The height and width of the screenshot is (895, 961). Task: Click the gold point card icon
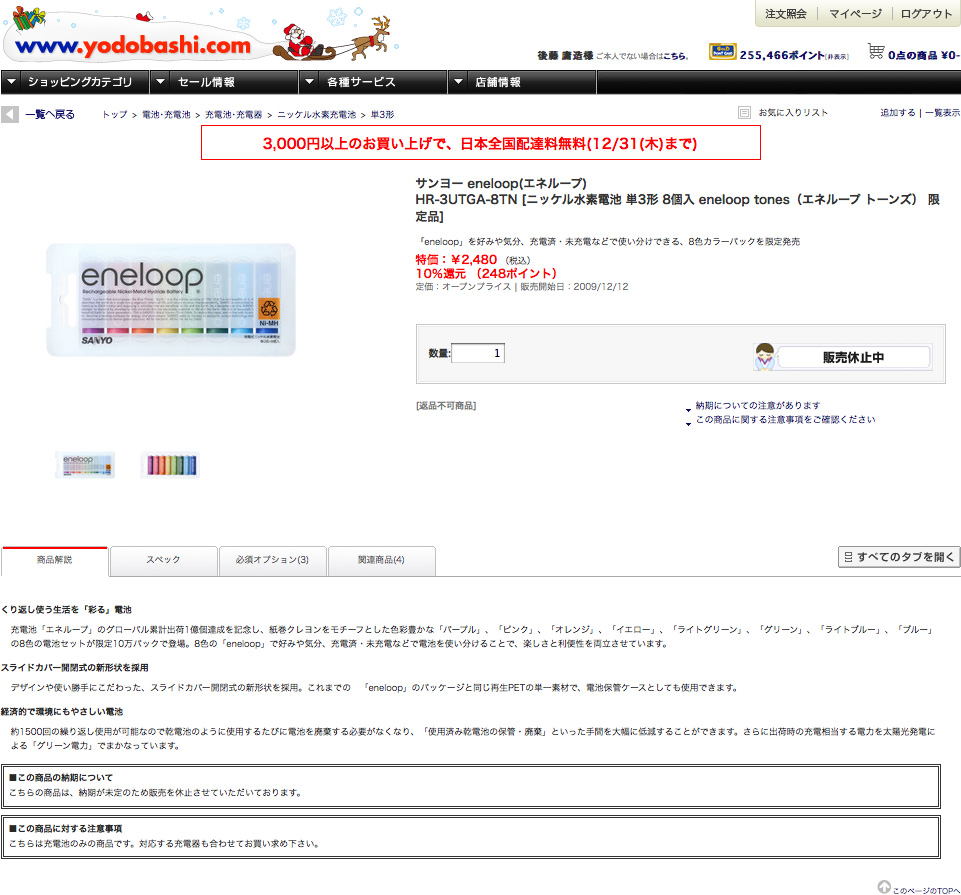(x=722, y=51)
